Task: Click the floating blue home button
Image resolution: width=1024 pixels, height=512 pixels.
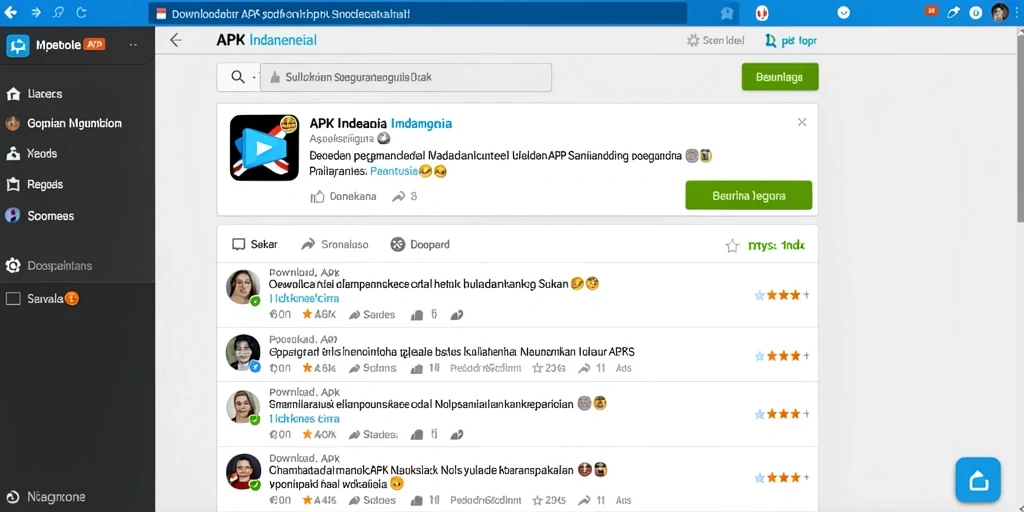Action: pyautogui.click(x=978, y=480)
